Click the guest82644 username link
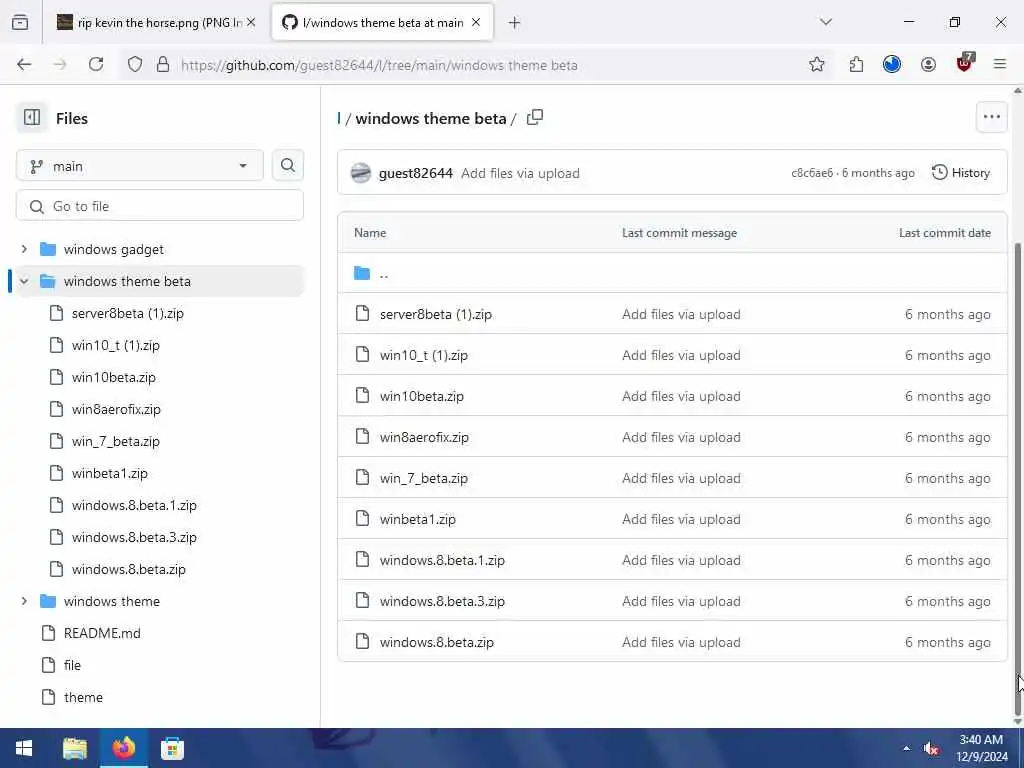The width and height of the screenshot is (1024, 768). pos(415,173)
